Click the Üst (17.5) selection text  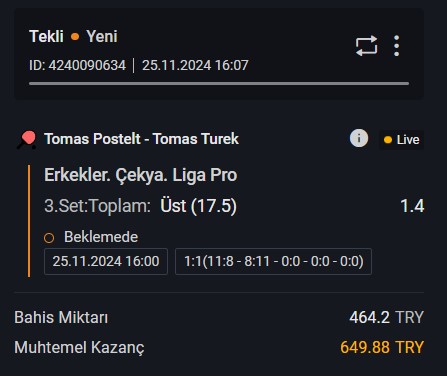199,206
